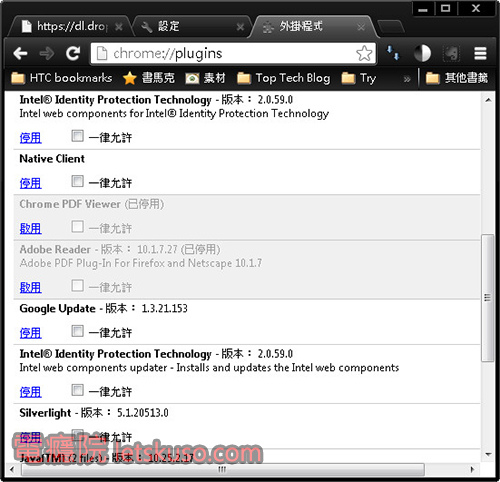500x482 pixels.
Task: Select the 外掛程式 tab
Action: pyautogui.click(x=313, y=26)
